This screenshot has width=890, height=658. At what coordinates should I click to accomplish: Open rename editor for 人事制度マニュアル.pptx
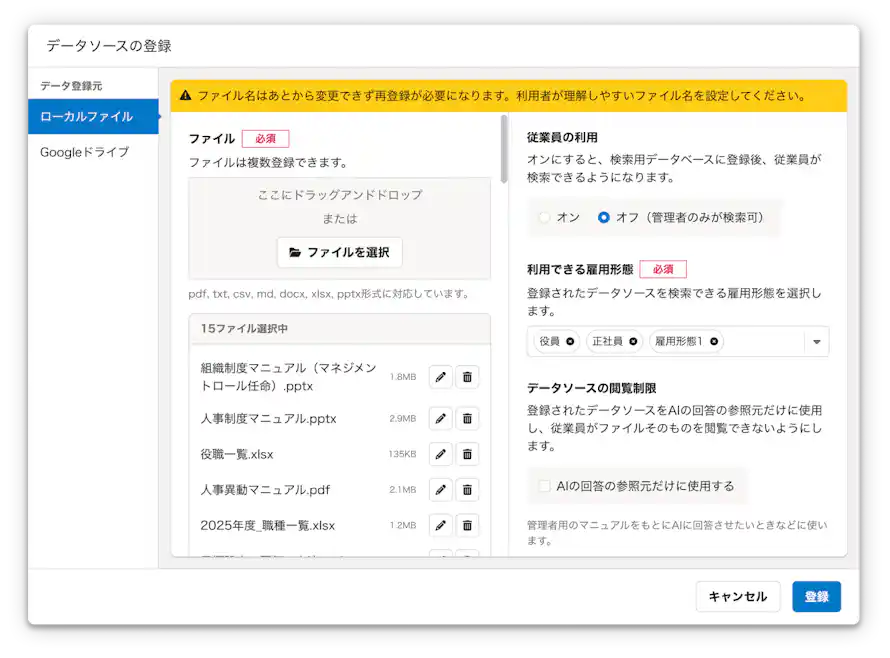pyautogui.click(x=440, y=418)
